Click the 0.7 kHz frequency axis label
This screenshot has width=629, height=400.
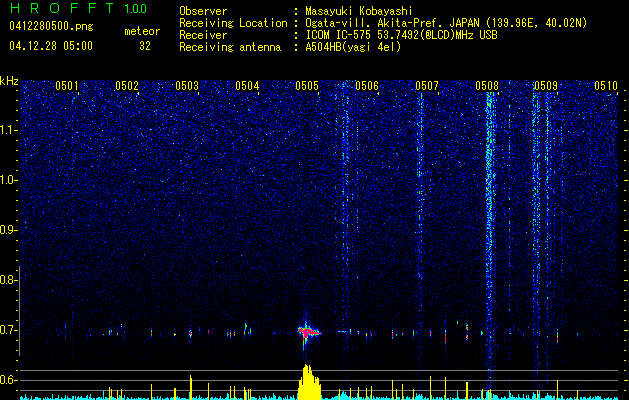tap(8, 330)
